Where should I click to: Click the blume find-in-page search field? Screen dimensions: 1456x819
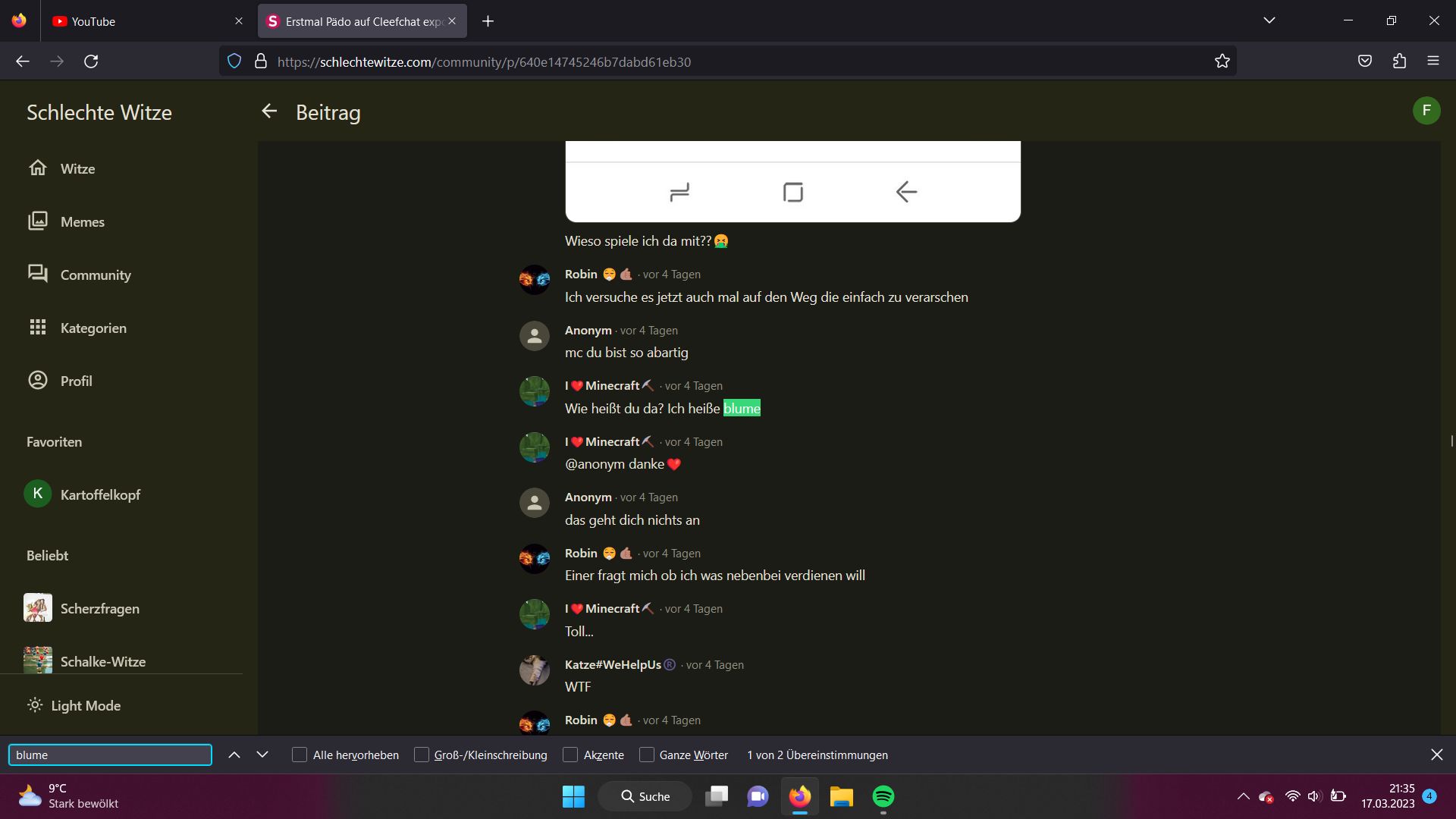pyautogui.click(x=110, y=755)
